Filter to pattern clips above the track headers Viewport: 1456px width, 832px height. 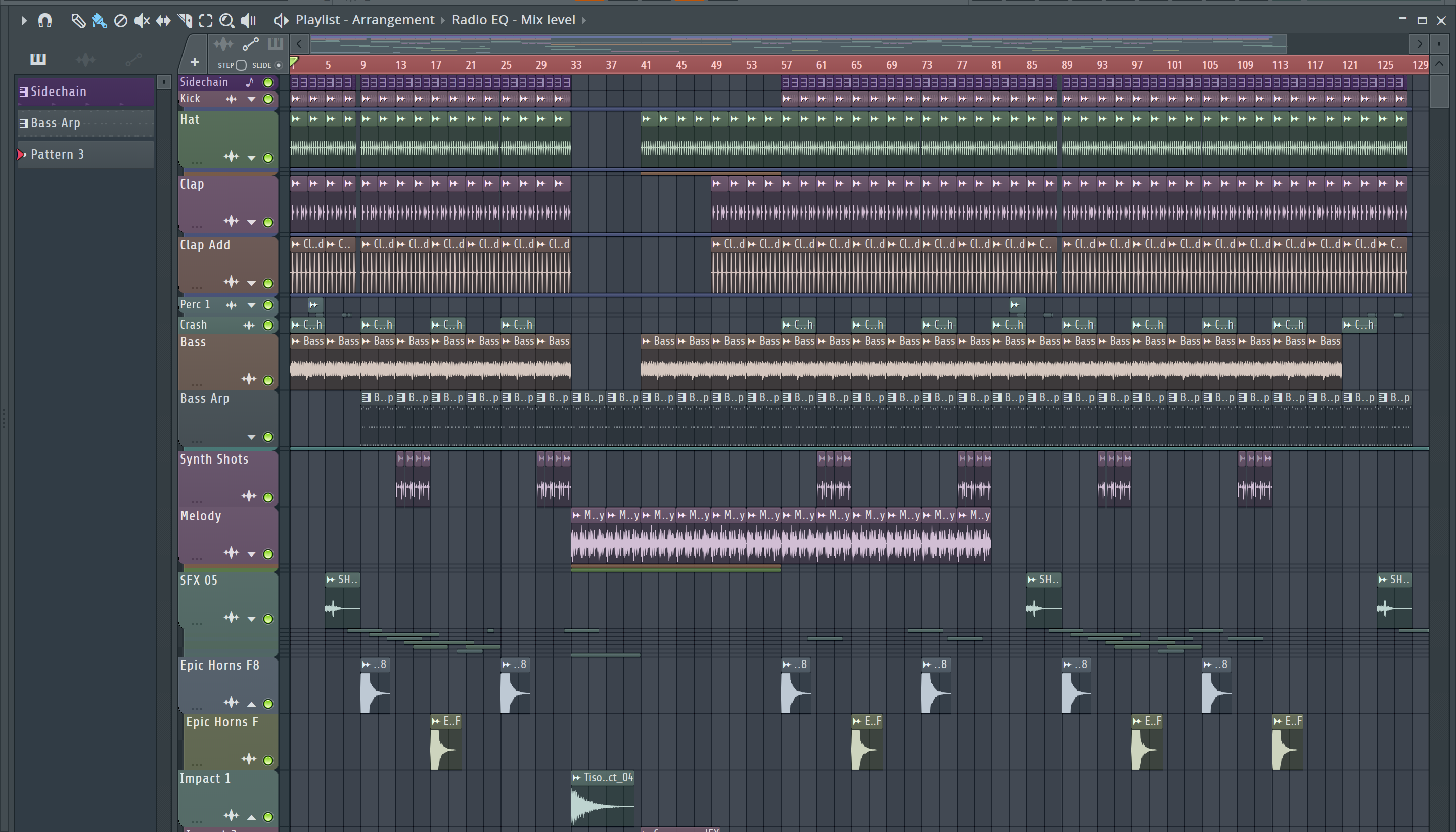tap(276, 44)
